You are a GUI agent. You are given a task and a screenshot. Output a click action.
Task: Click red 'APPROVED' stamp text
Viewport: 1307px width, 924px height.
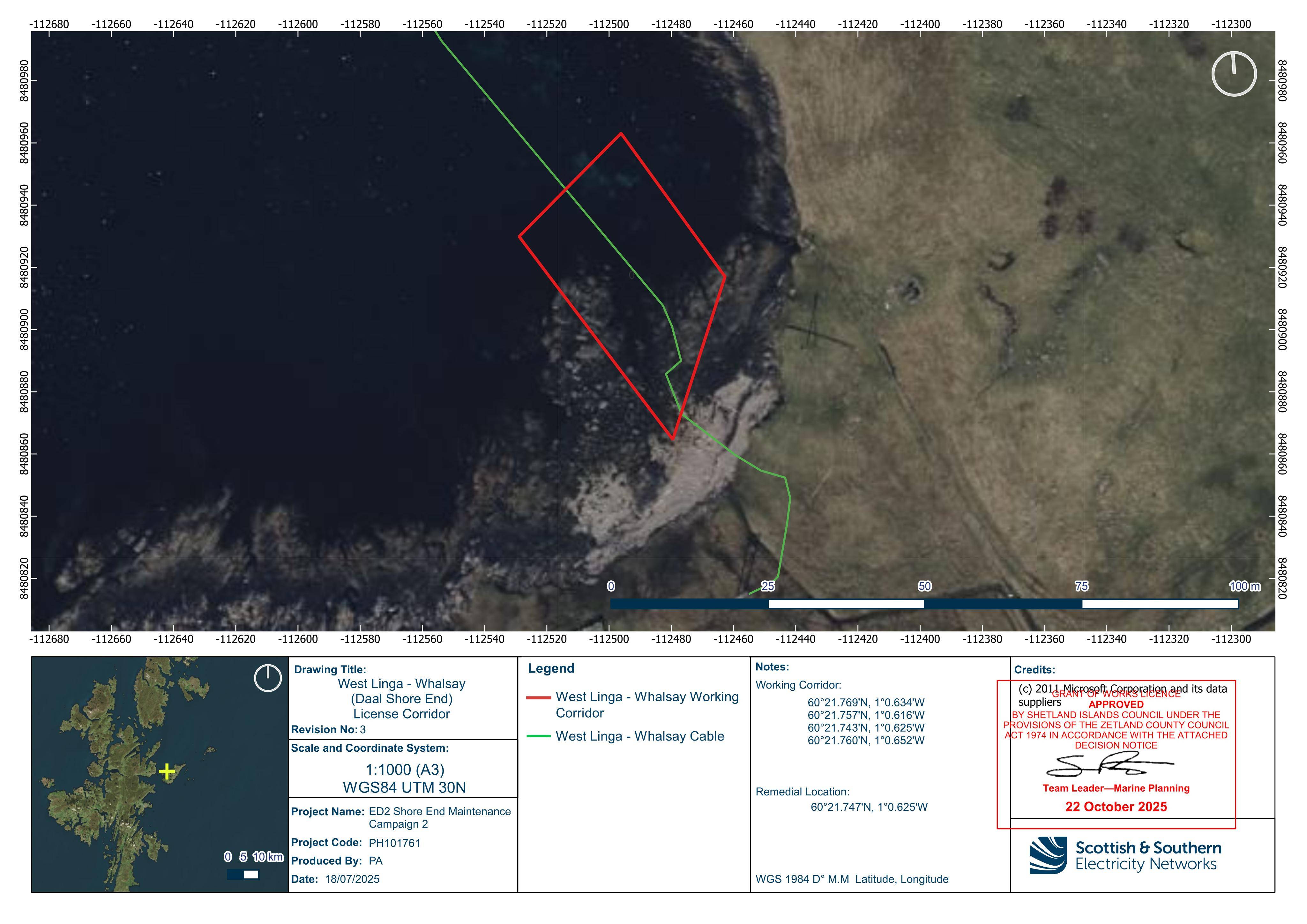pyautogui.click(x=1116, y=704)
